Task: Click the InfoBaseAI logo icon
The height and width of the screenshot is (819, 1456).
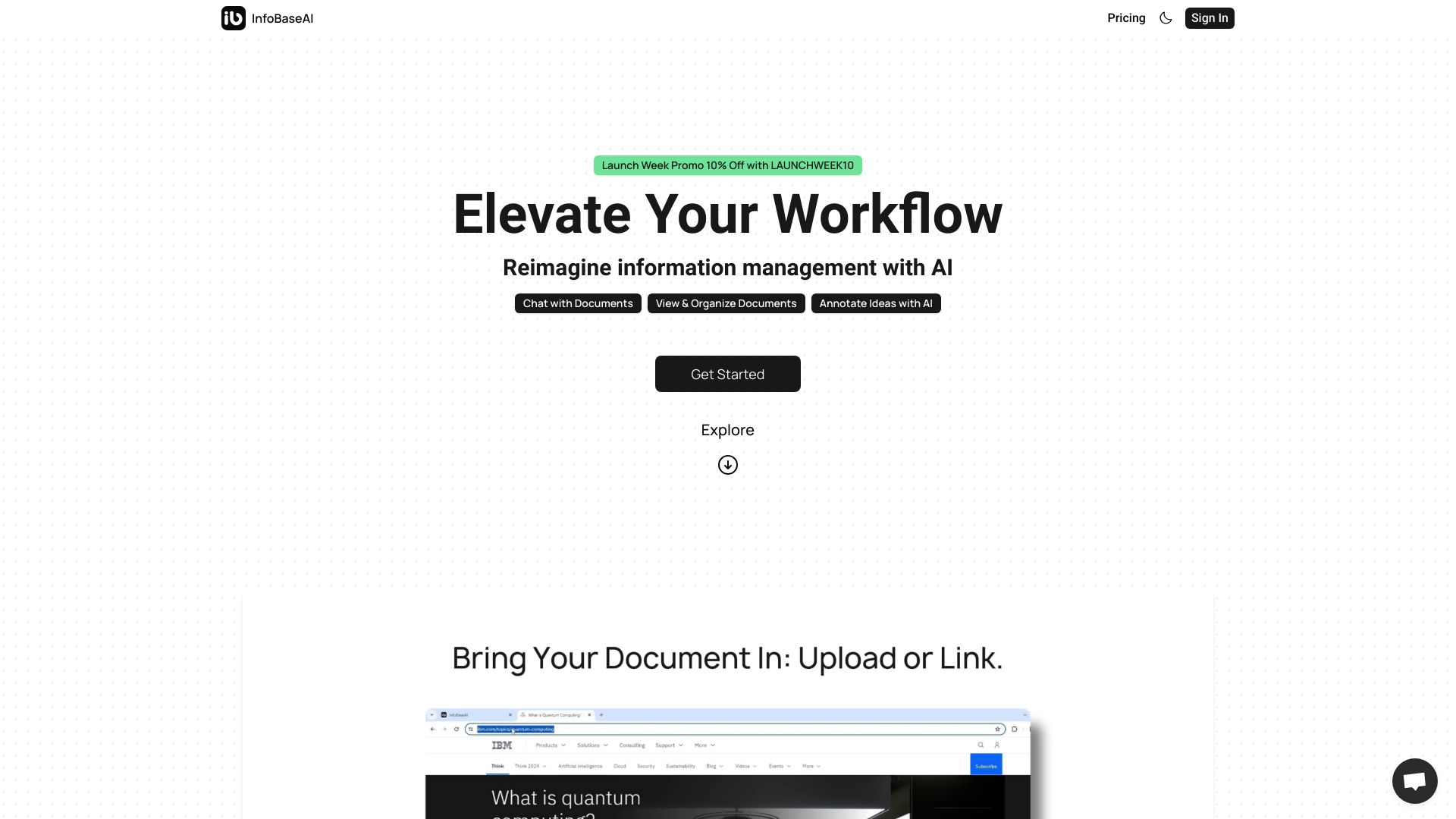Action: (x=233, y=18)
